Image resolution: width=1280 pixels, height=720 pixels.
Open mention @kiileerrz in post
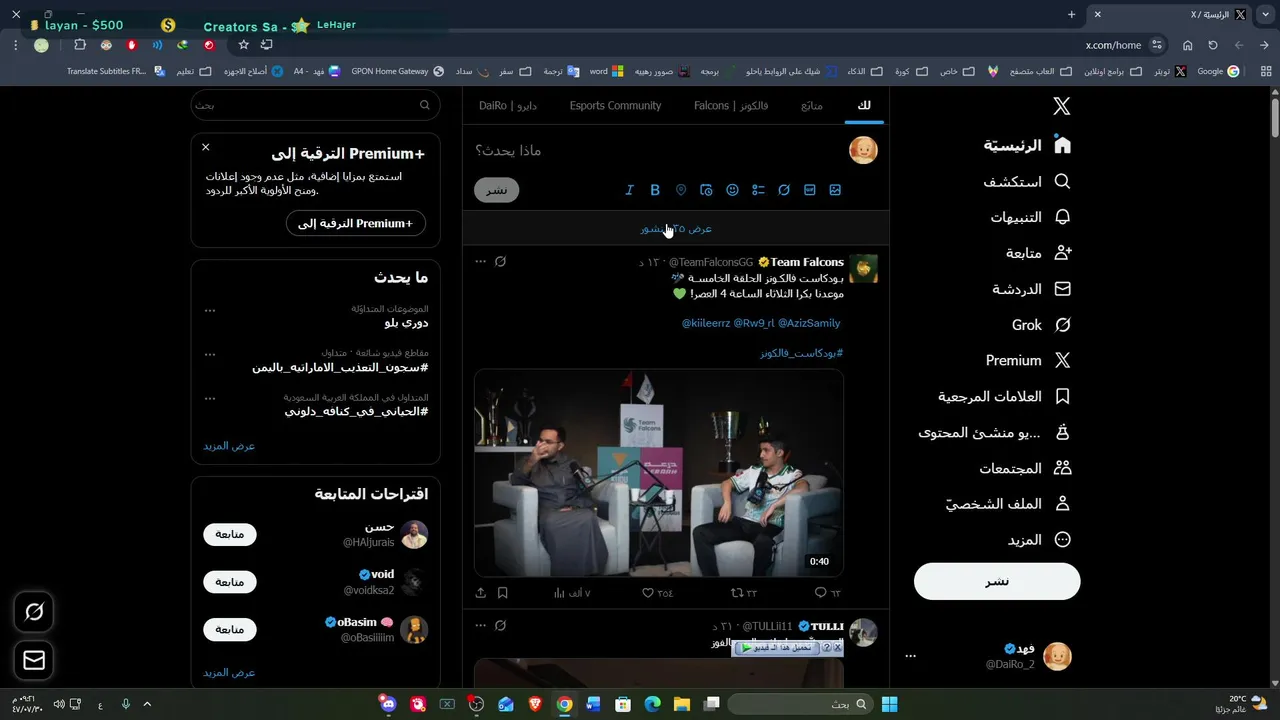coord(706,323)
